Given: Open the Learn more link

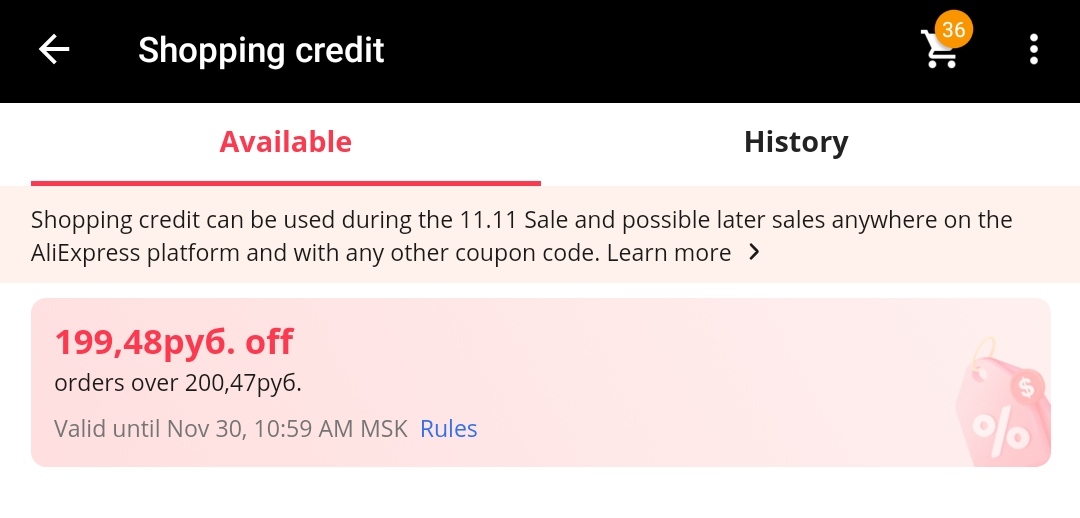Looking at the screenshot, I should pyautogui.click(x=669, y=253).
